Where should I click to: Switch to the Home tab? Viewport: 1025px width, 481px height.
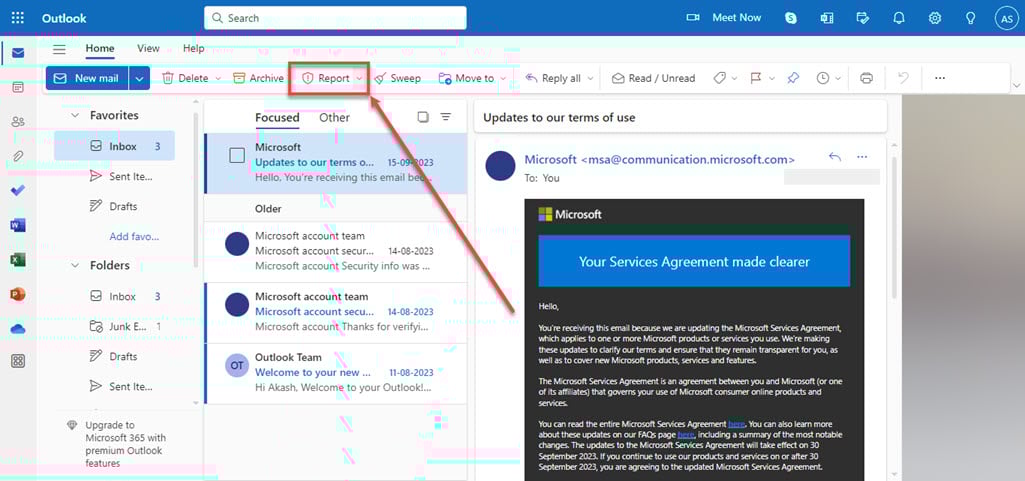(99, 48)
